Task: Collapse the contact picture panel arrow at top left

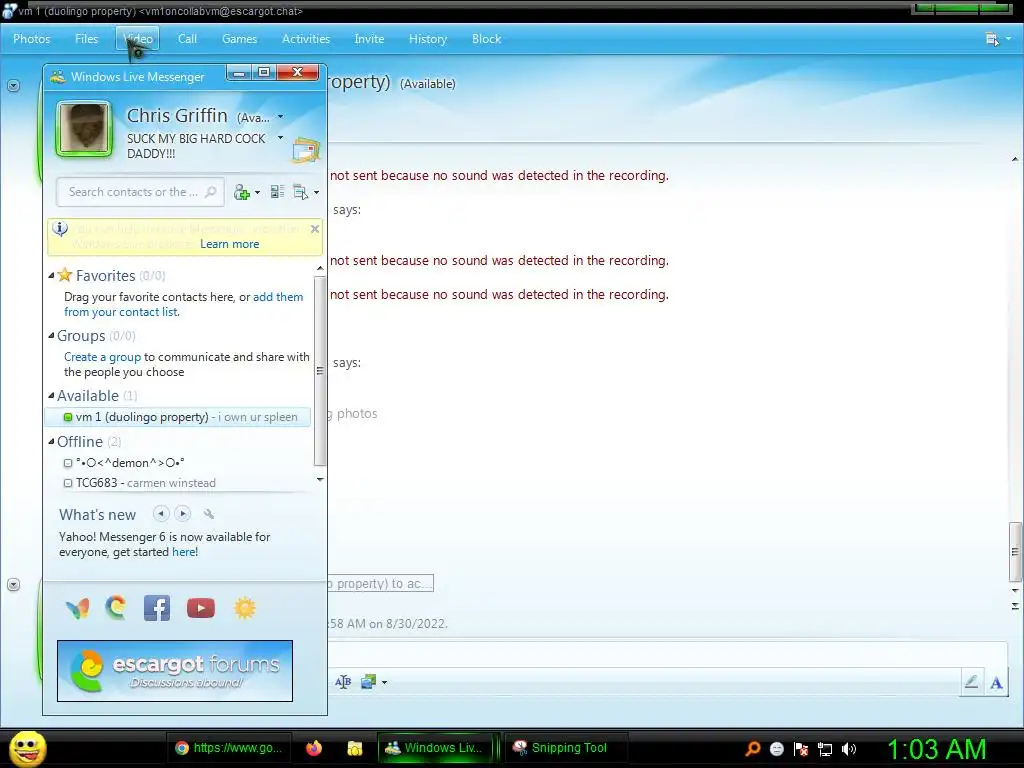Action: click(14, 86)
